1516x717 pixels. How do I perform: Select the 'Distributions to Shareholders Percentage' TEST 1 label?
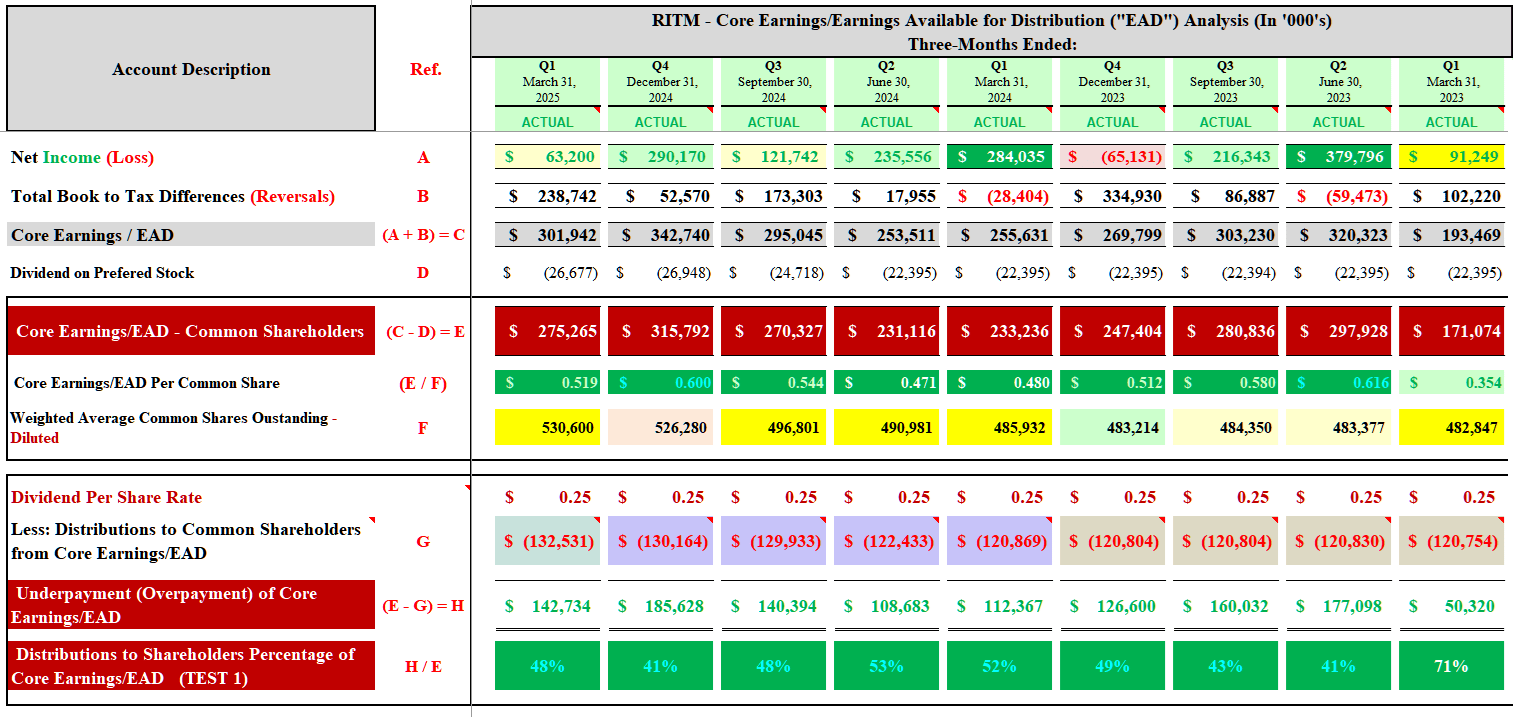(x=191, y=666)
